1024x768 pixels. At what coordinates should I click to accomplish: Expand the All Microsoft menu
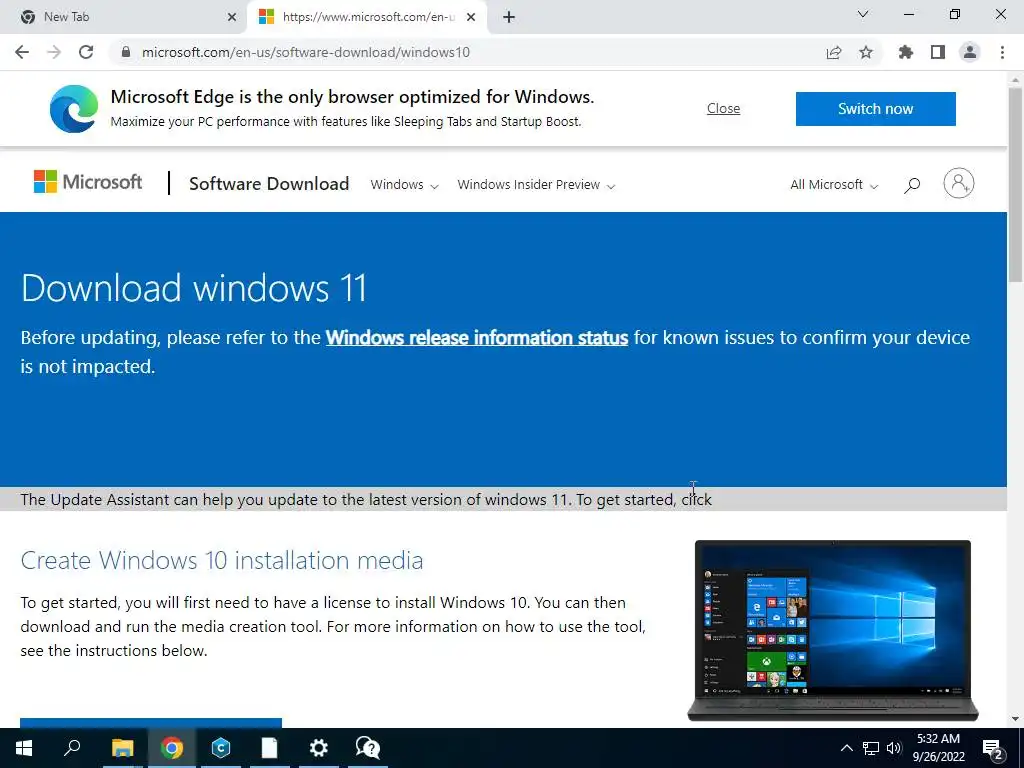[x=834, y=185]
